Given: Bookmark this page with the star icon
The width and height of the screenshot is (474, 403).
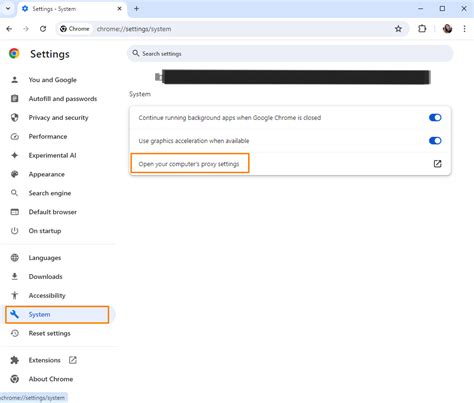Looking at the screenshot, I should pos(398,29).
